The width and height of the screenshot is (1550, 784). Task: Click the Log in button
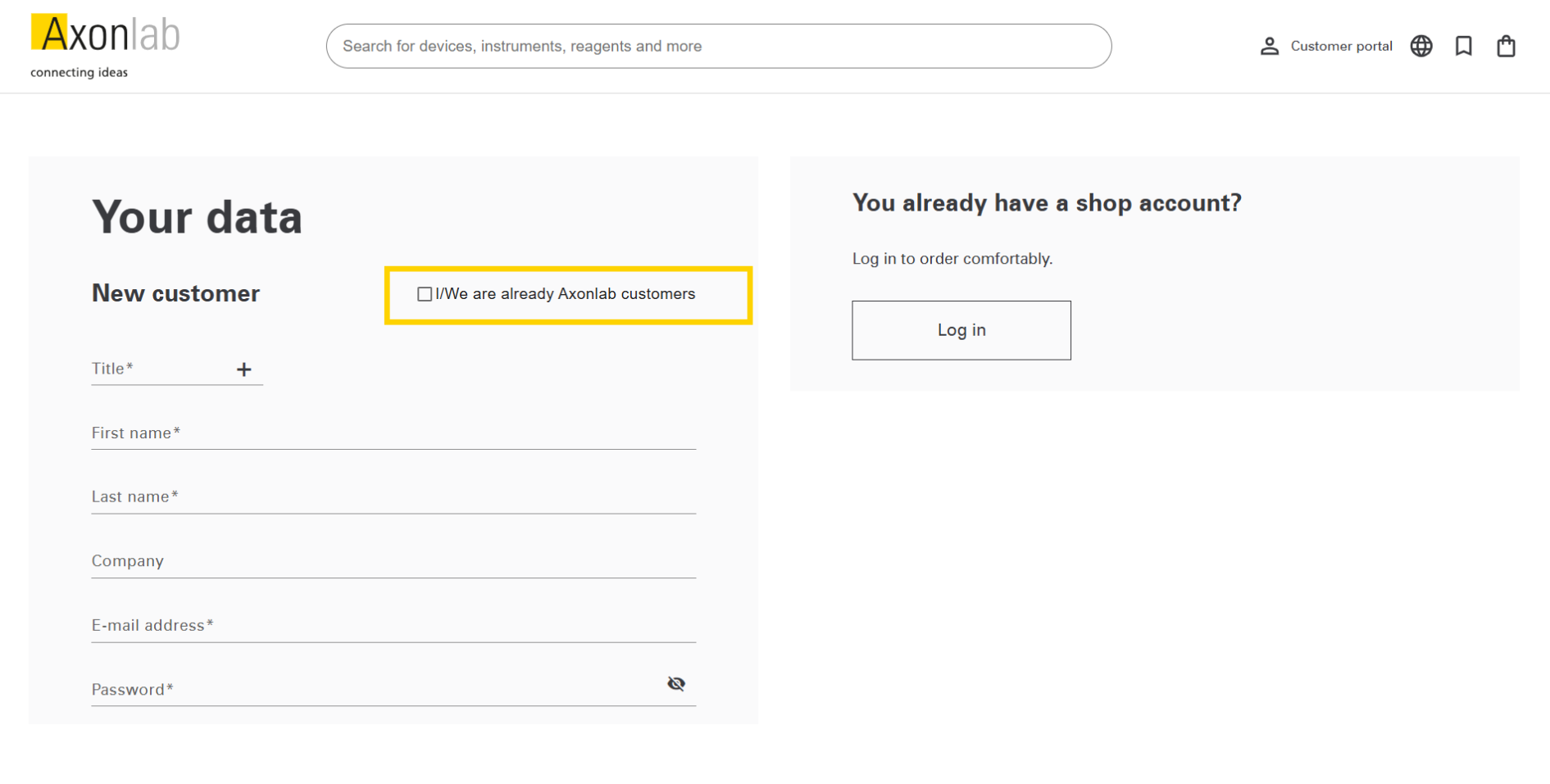click(961, 330)
